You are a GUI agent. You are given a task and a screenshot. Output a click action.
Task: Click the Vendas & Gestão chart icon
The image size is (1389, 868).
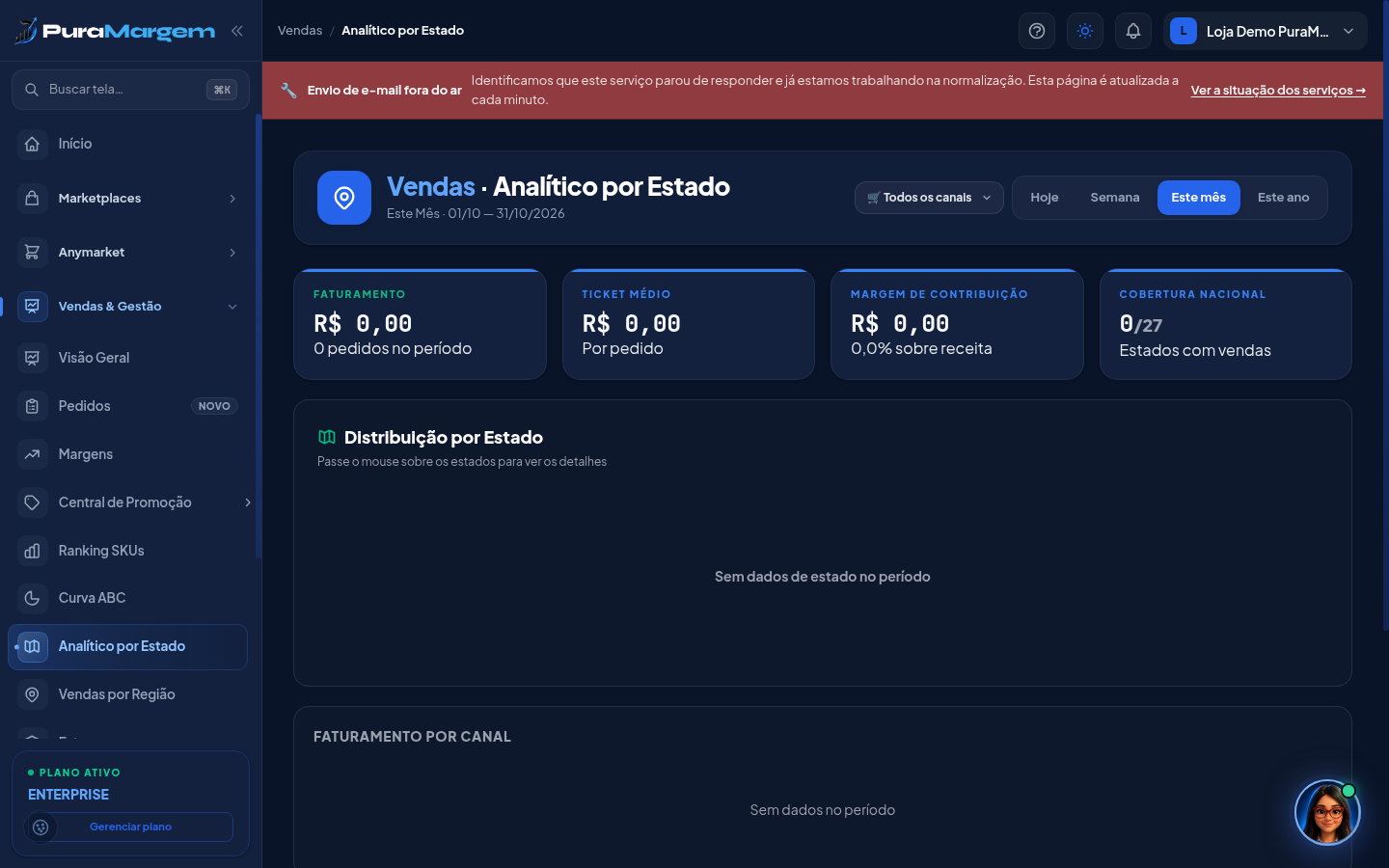[32, 306]
